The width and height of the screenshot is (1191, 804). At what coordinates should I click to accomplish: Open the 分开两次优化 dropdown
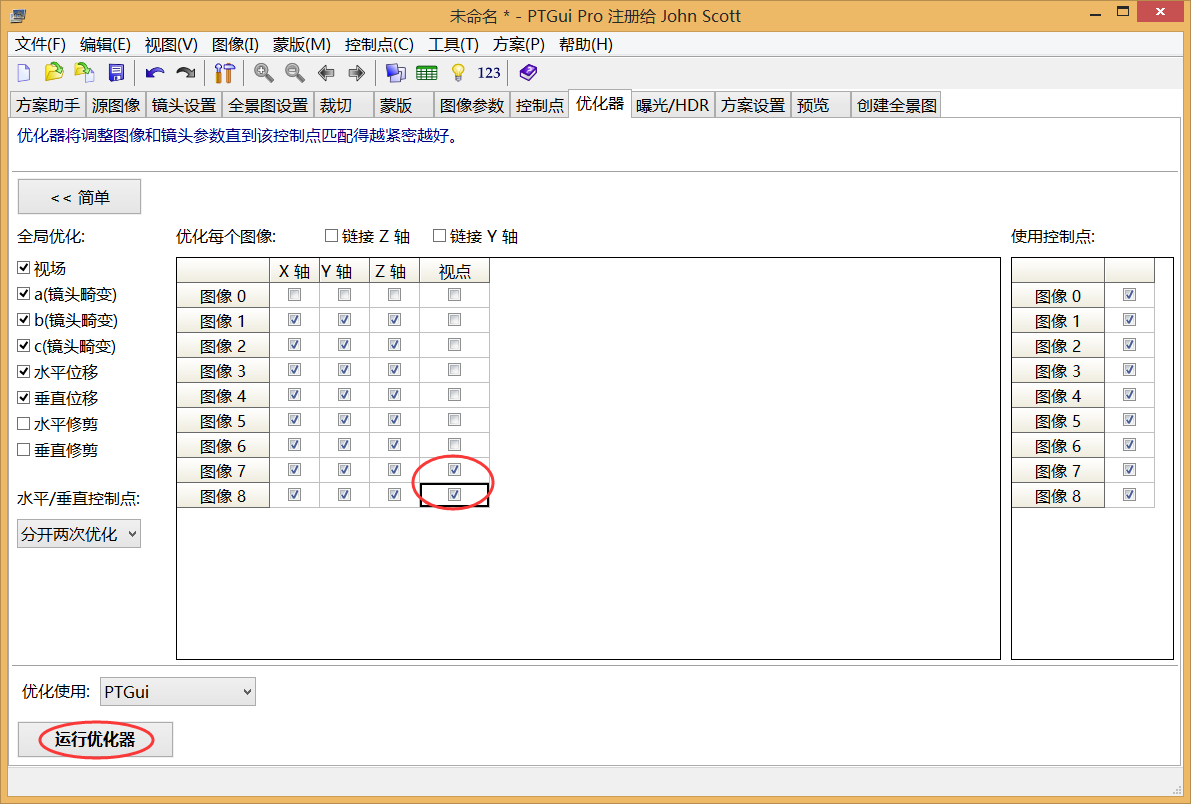(x=79, y=534)
